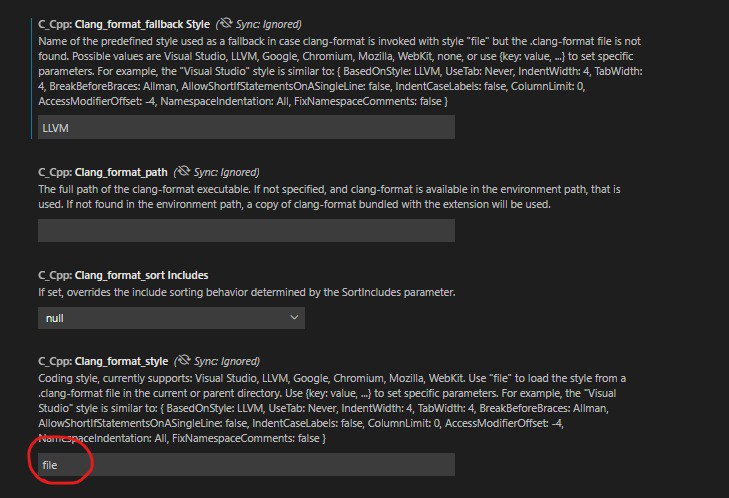Click "C_Cpp:" prefix of Clang_format_sort Includes
The width and height of the screenshot is (729, 498).
coord(55,275)
